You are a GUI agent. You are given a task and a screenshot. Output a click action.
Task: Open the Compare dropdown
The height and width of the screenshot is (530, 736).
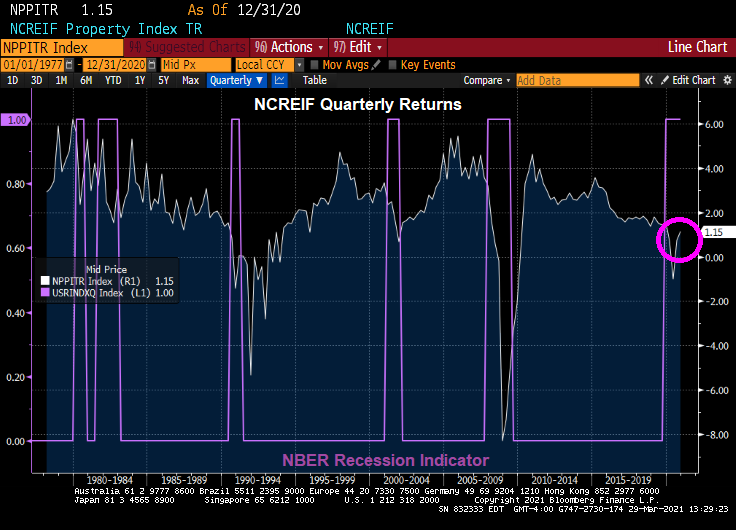click(x=487, y=80)
